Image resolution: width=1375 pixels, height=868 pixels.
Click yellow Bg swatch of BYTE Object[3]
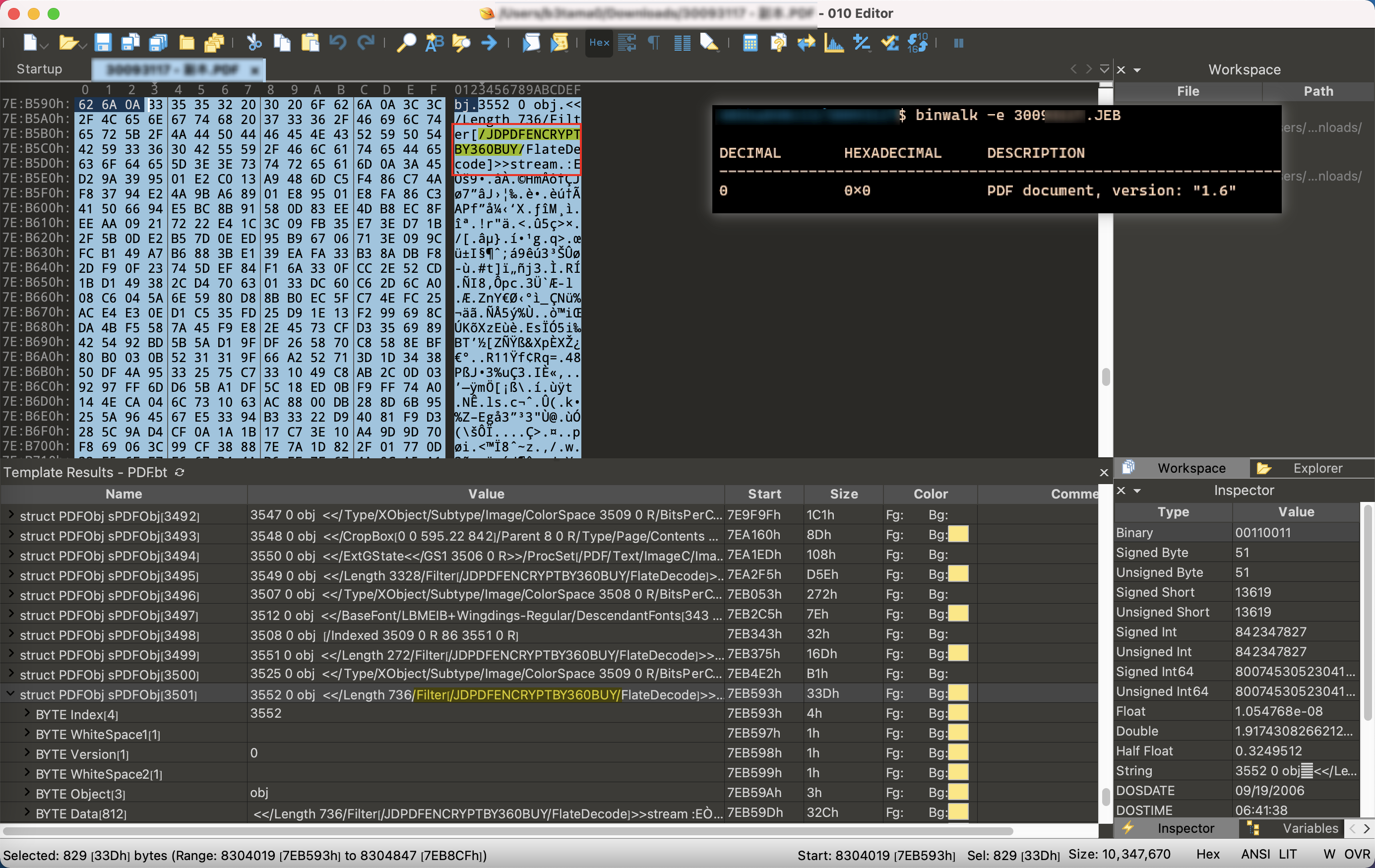(958, 793)
